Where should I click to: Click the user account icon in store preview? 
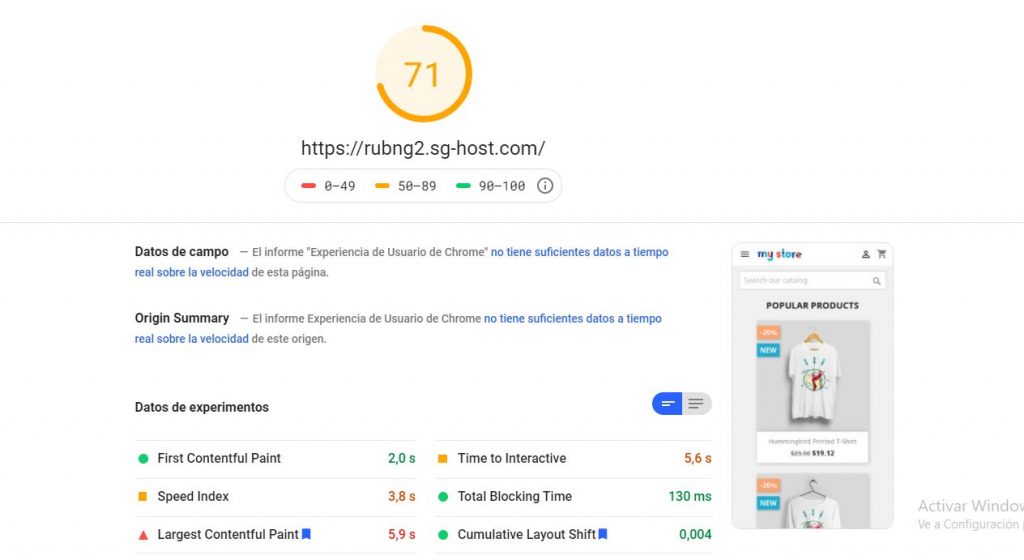(x=865, y=254)
